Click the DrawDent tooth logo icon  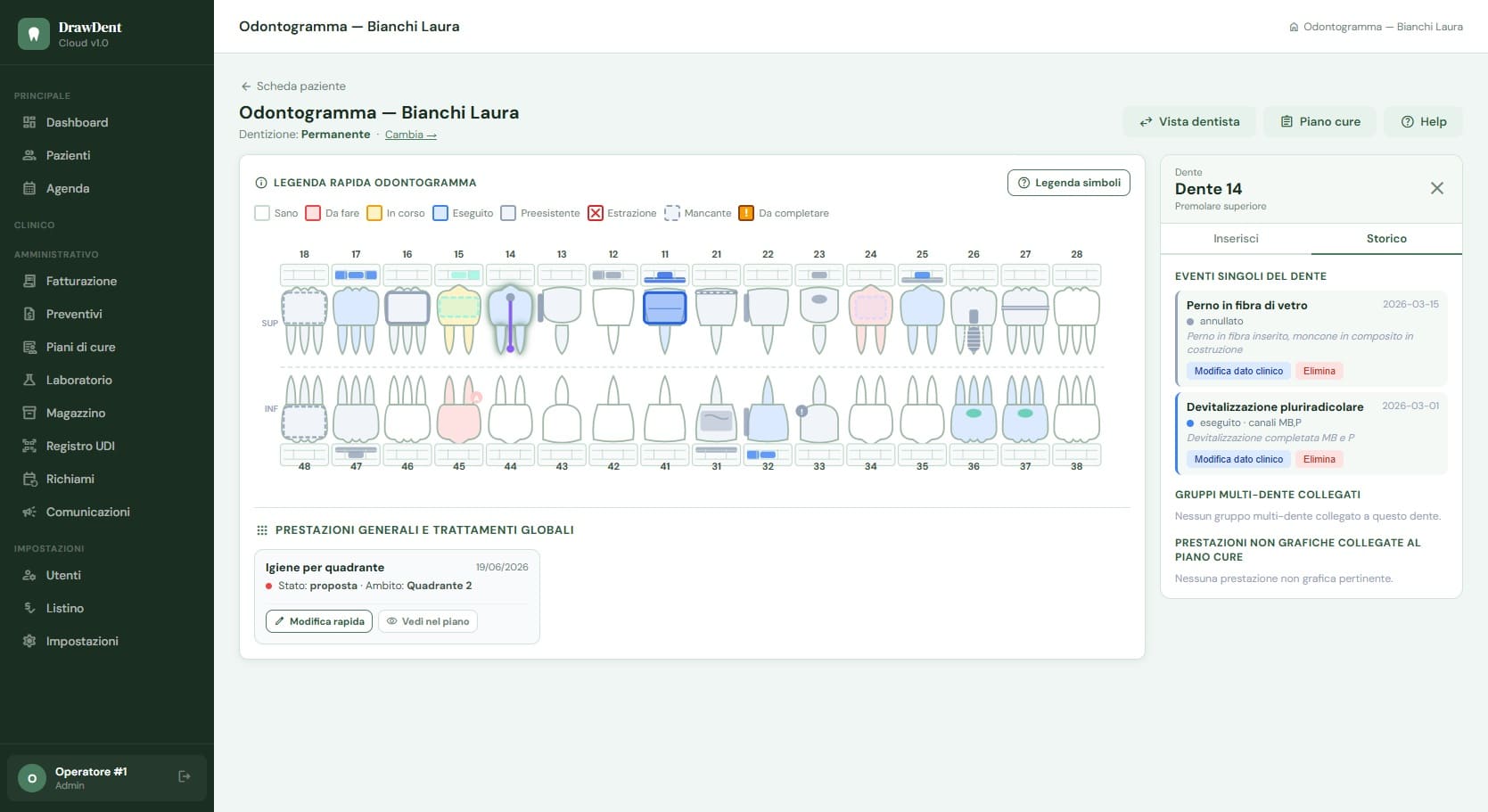(33, 34)
